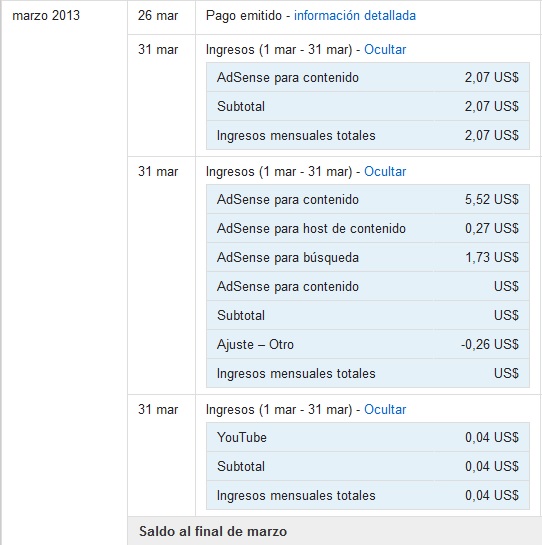
Task: Select the -0,26 US$ adjustment amount
Action: pos(490,344)
